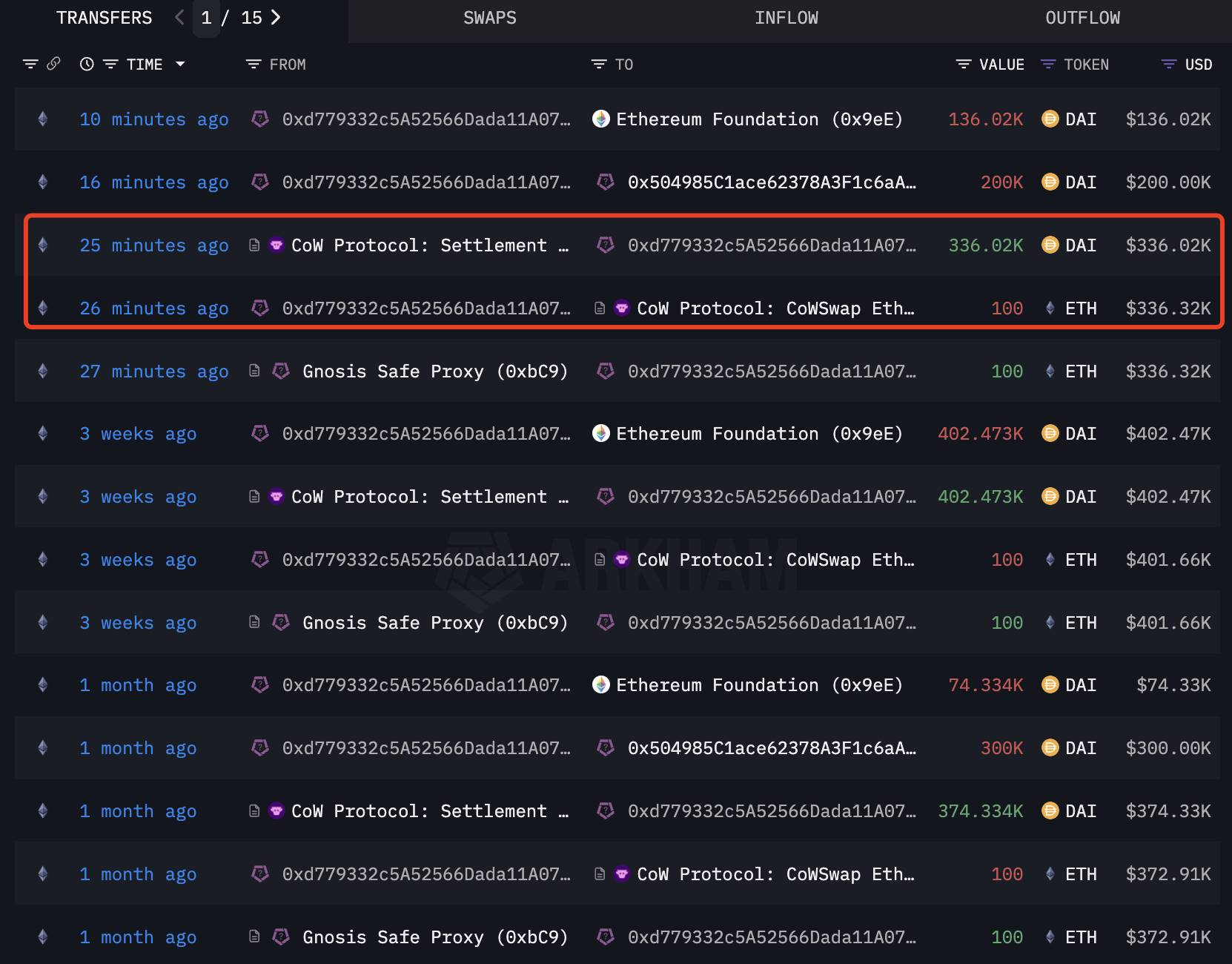Open the TOKEN column filter
The width and height of the screenshot is (1232, 964).
coord(1047,65)
